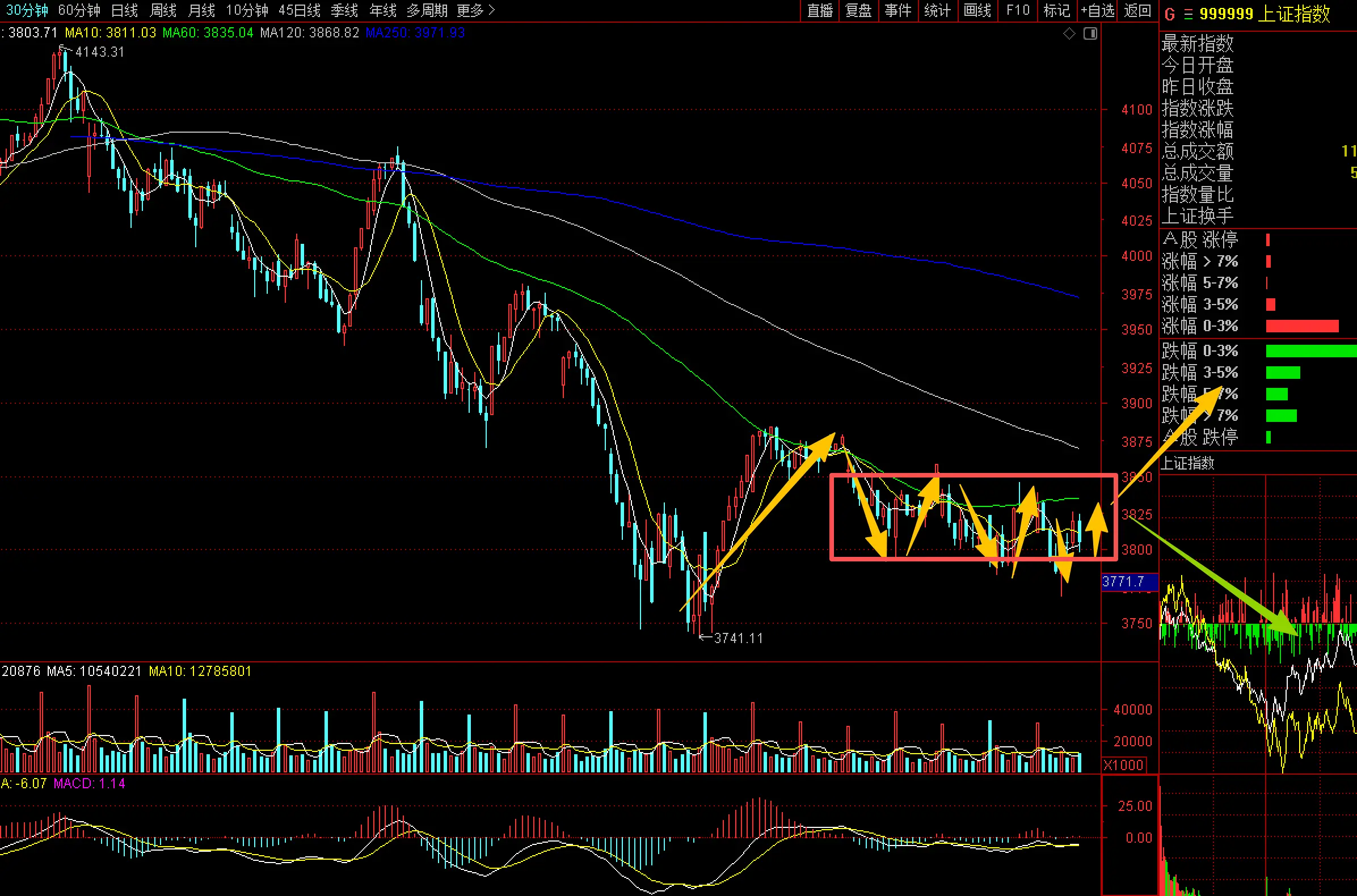Click the 指数涨跌 row label

pos(1197,108)
